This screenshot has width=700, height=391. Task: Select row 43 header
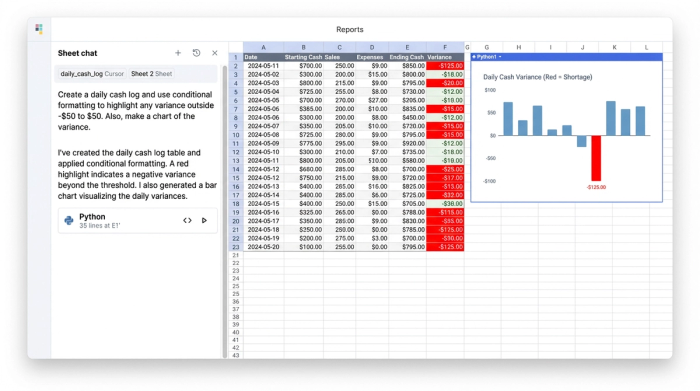[236, 355]
